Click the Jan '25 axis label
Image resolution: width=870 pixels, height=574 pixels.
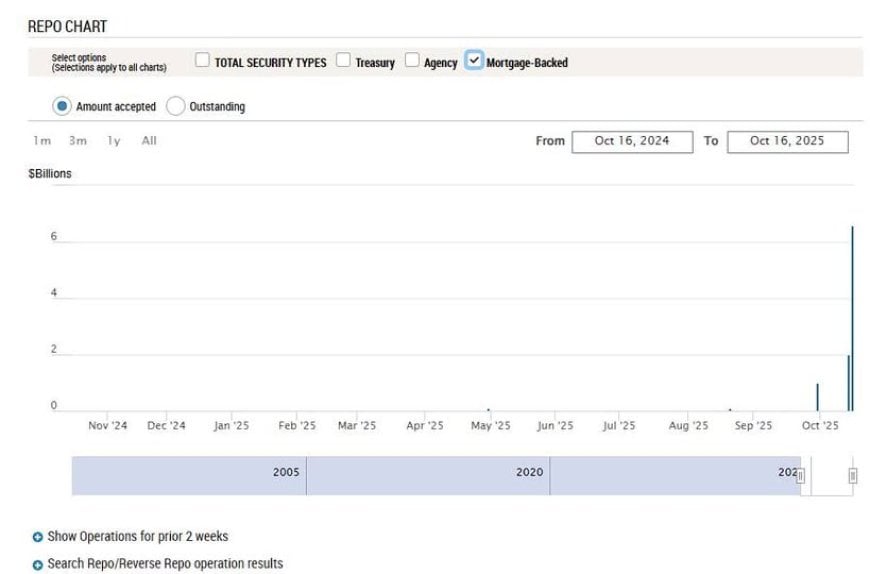pos(231,425)
